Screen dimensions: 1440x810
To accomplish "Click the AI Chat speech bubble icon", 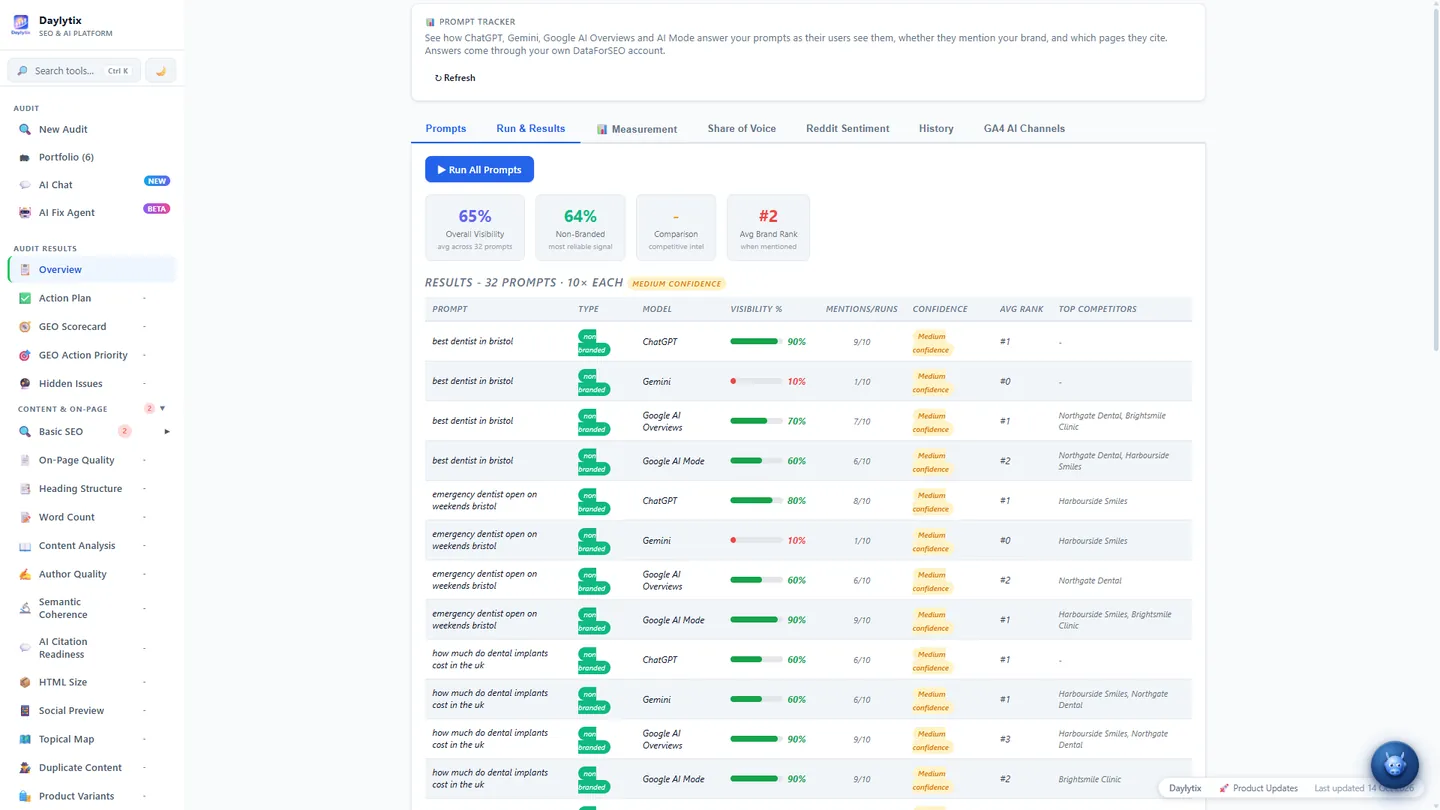I will click(x=25, y=185).
